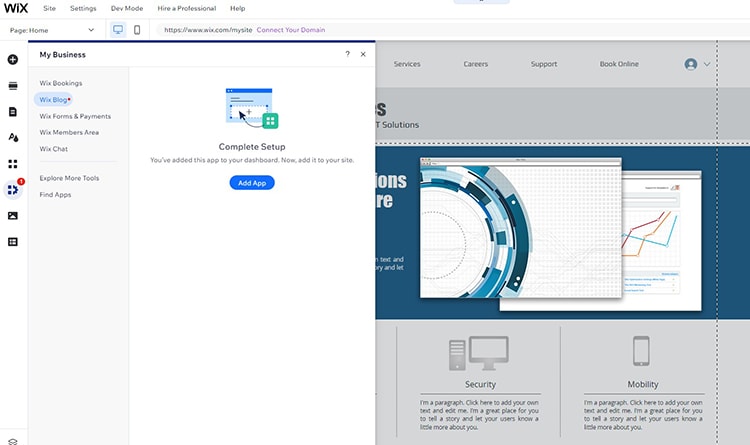Select paragraph text under Mobility
750x445 pixels.
coord(643,415)
